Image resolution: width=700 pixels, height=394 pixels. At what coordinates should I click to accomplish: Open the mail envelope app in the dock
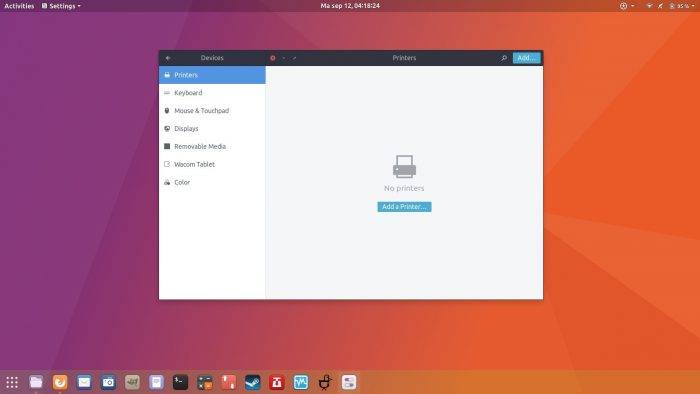84,382
